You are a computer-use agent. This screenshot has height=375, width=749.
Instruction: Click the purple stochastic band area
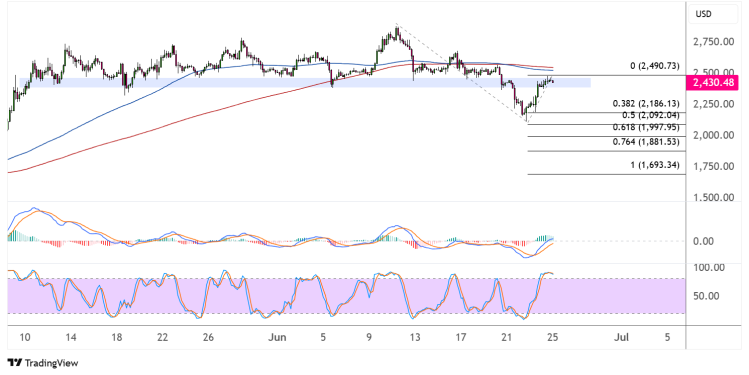coord(346,296)
